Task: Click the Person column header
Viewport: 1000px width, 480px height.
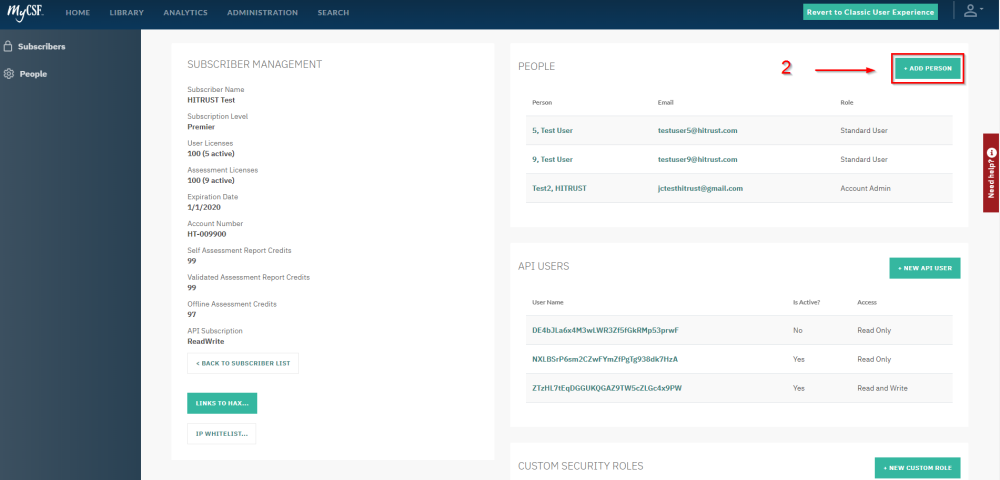Action: (542, 103)
